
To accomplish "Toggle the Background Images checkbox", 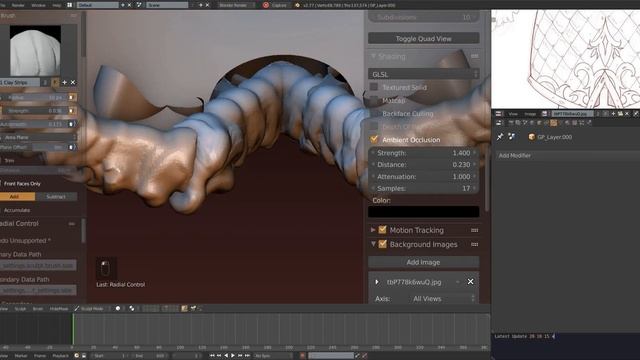I will tap(382, 244).
